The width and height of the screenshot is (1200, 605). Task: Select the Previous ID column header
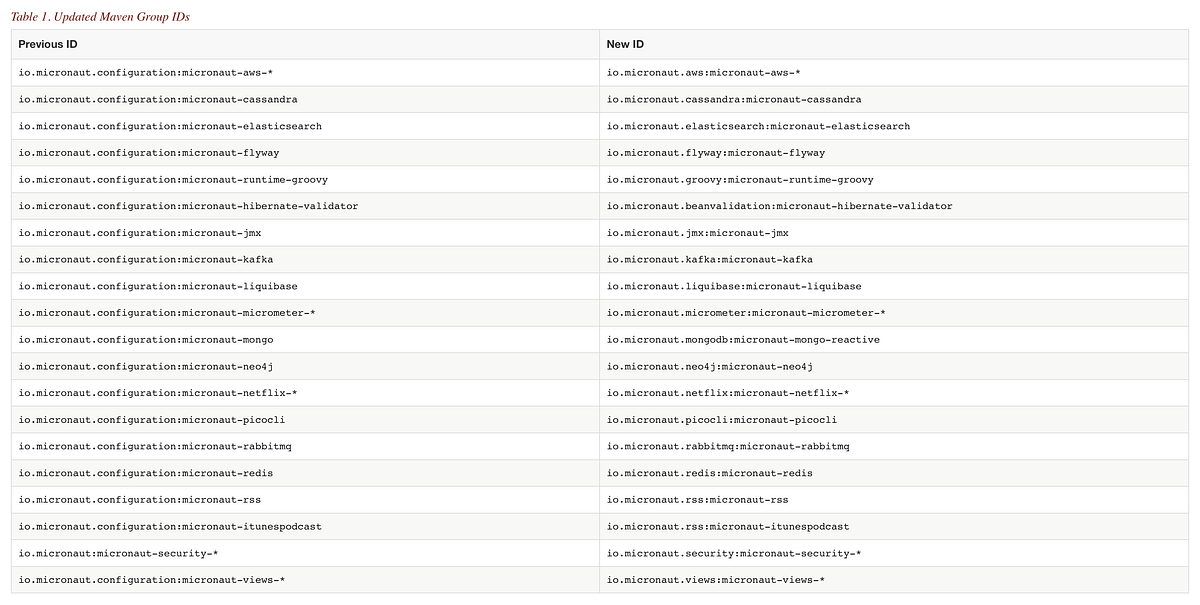point(48,44)
